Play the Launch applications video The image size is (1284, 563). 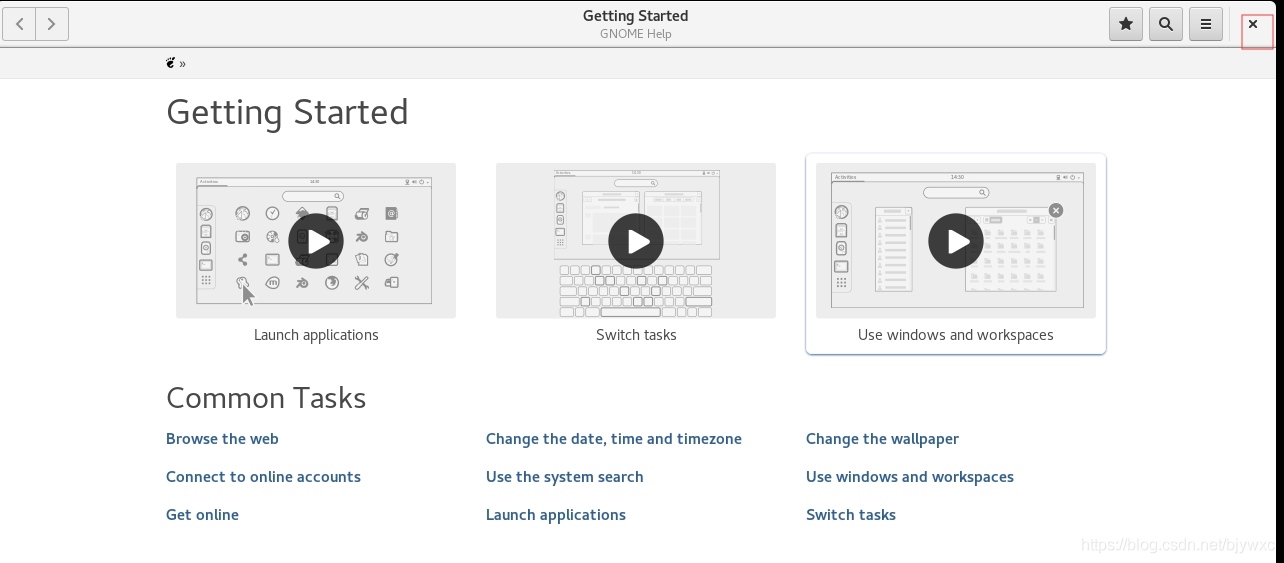[x=316, y=241]
